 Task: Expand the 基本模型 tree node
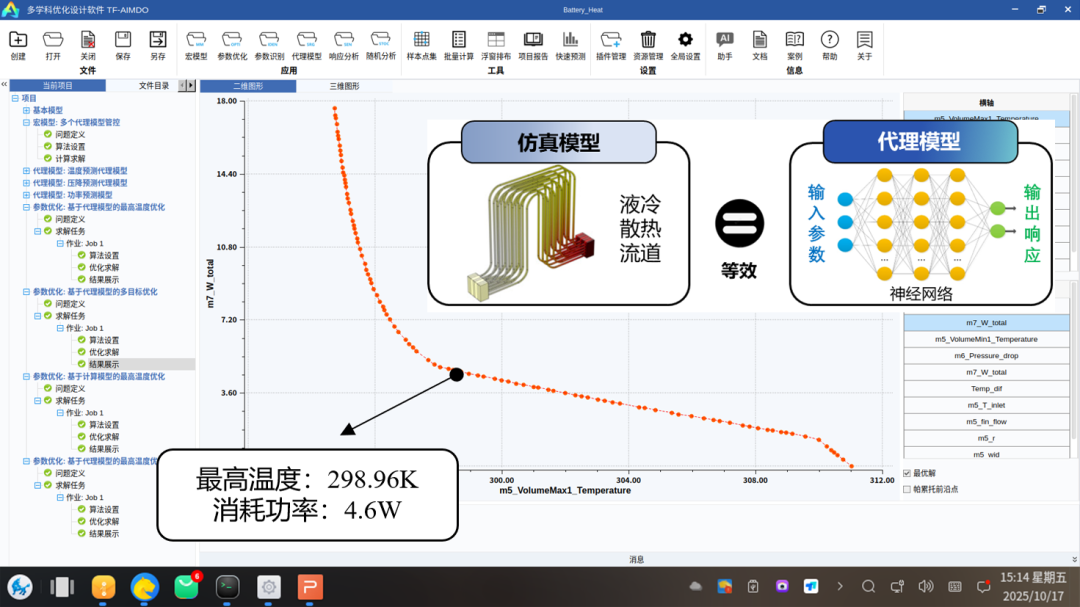pos(27,110)
